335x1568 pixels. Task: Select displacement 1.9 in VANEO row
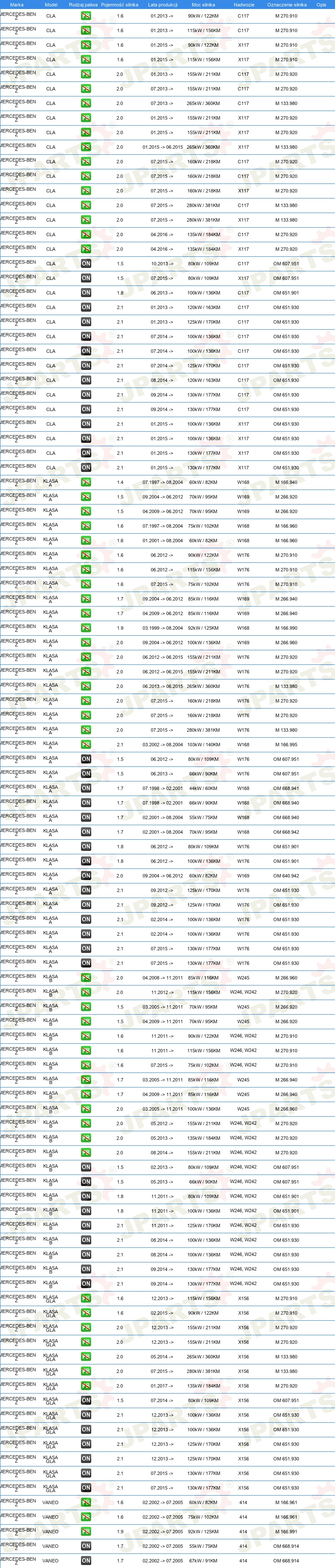[120, 1532]
